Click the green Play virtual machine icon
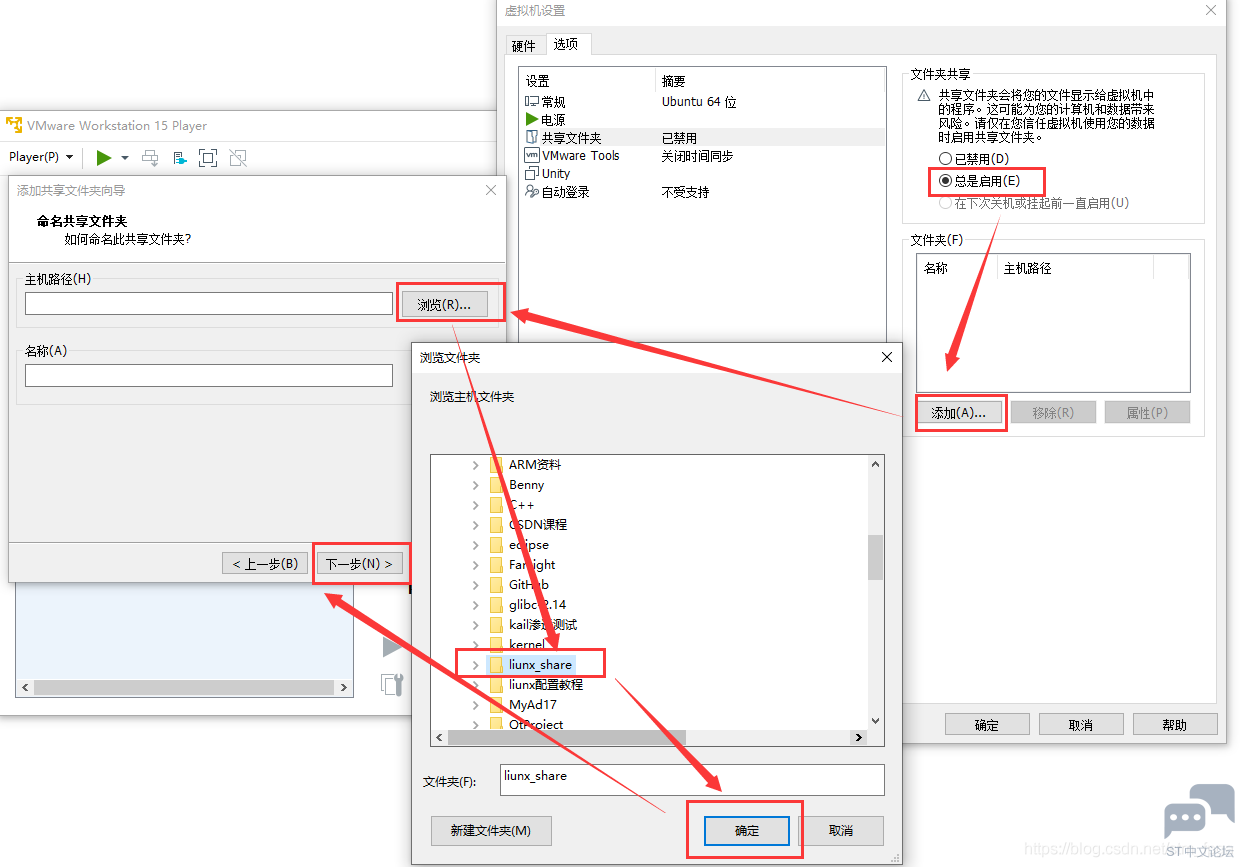This screenshot has height=867, width=1243. pyautogui.click(x=104, y=157)
